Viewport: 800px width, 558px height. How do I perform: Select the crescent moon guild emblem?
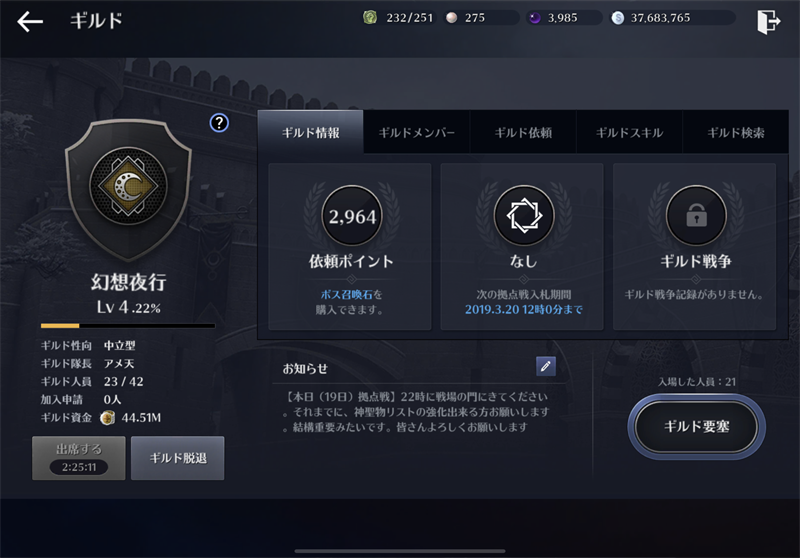point(128,186)
